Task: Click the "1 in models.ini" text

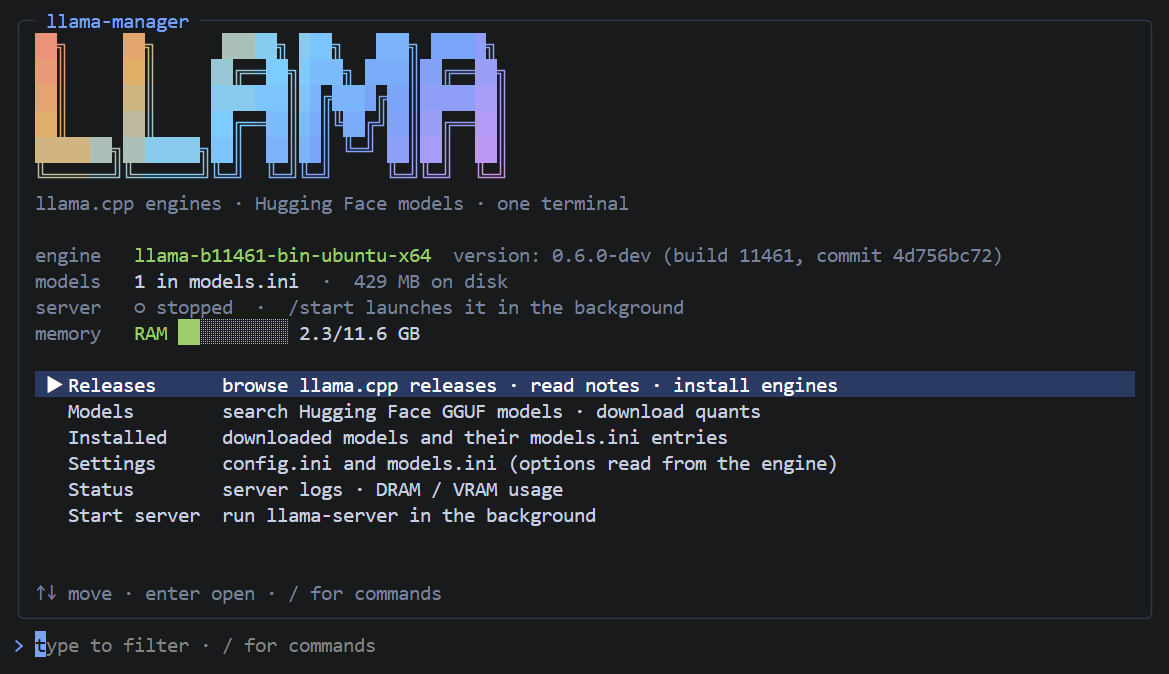Action: [x=216, y=282]
